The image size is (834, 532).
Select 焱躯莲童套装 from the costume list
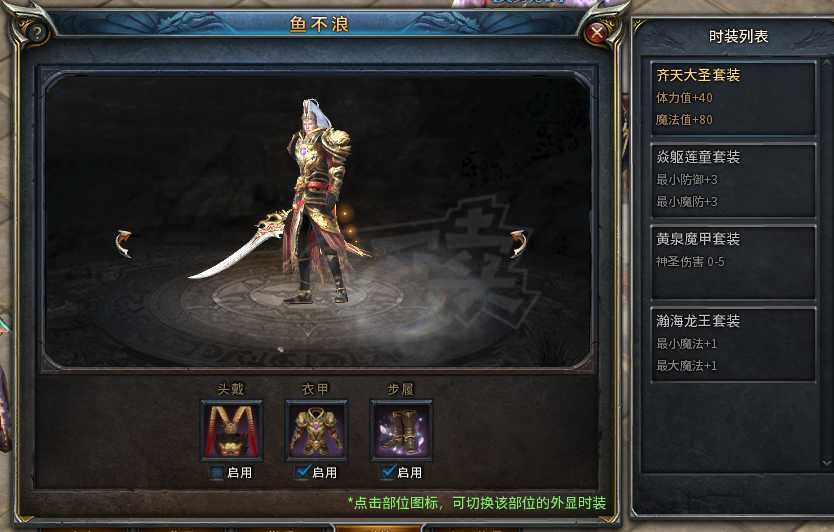click(x=733, y=180)
